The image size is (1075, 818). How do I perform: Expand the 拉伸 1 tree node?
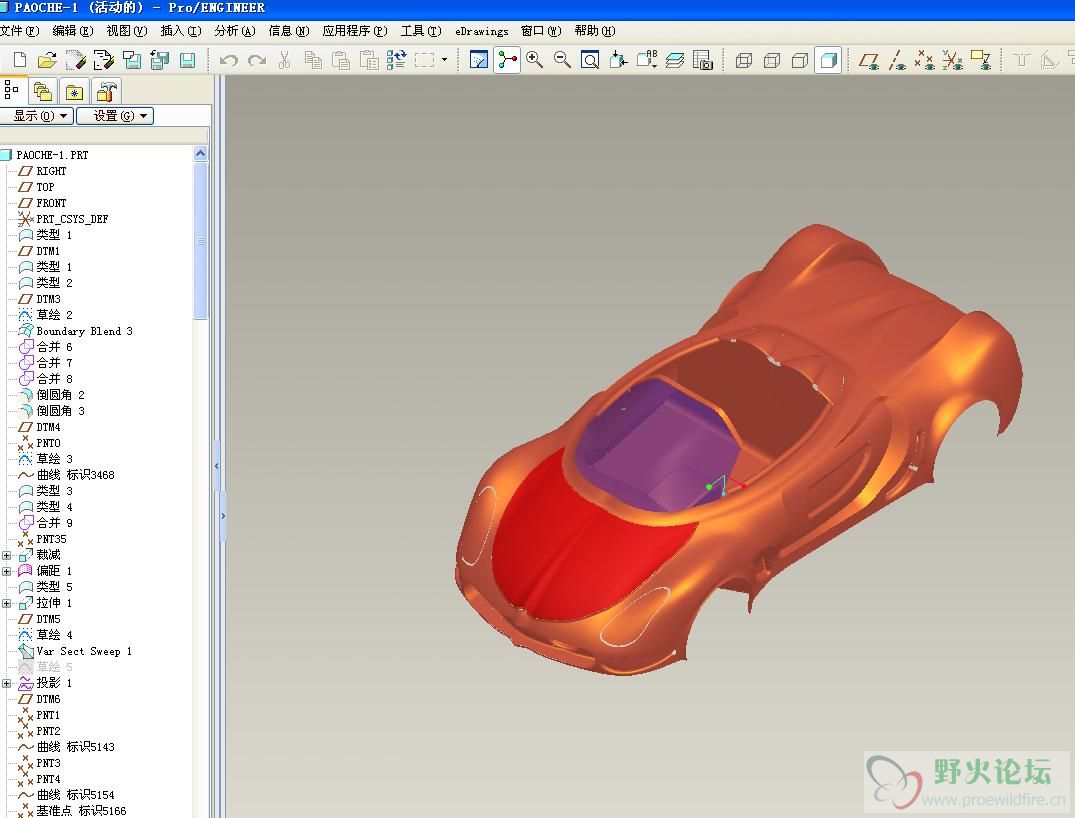(x=7, y=603)
